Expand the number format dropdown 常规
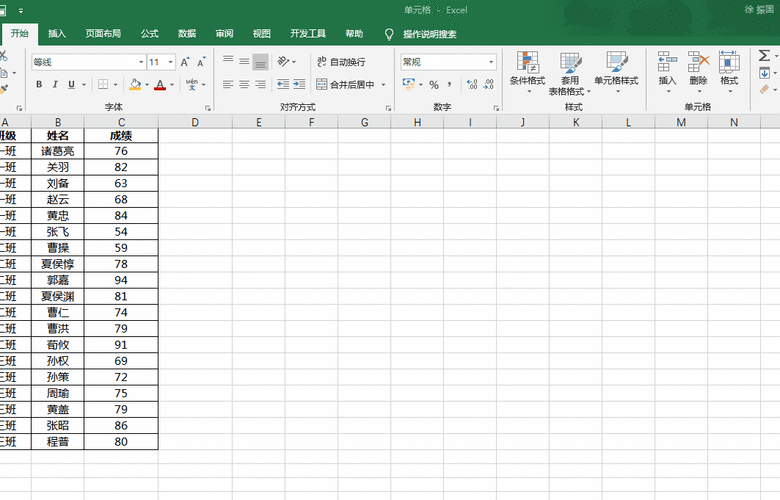Image resolution: width=780 pixels, height=500 pixels. point(491,62)
